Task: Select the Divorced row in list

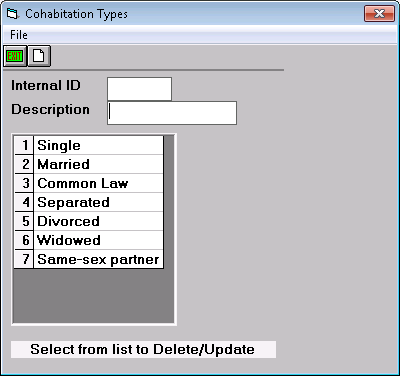Action: pyautogui.click(x=99, y=221)
